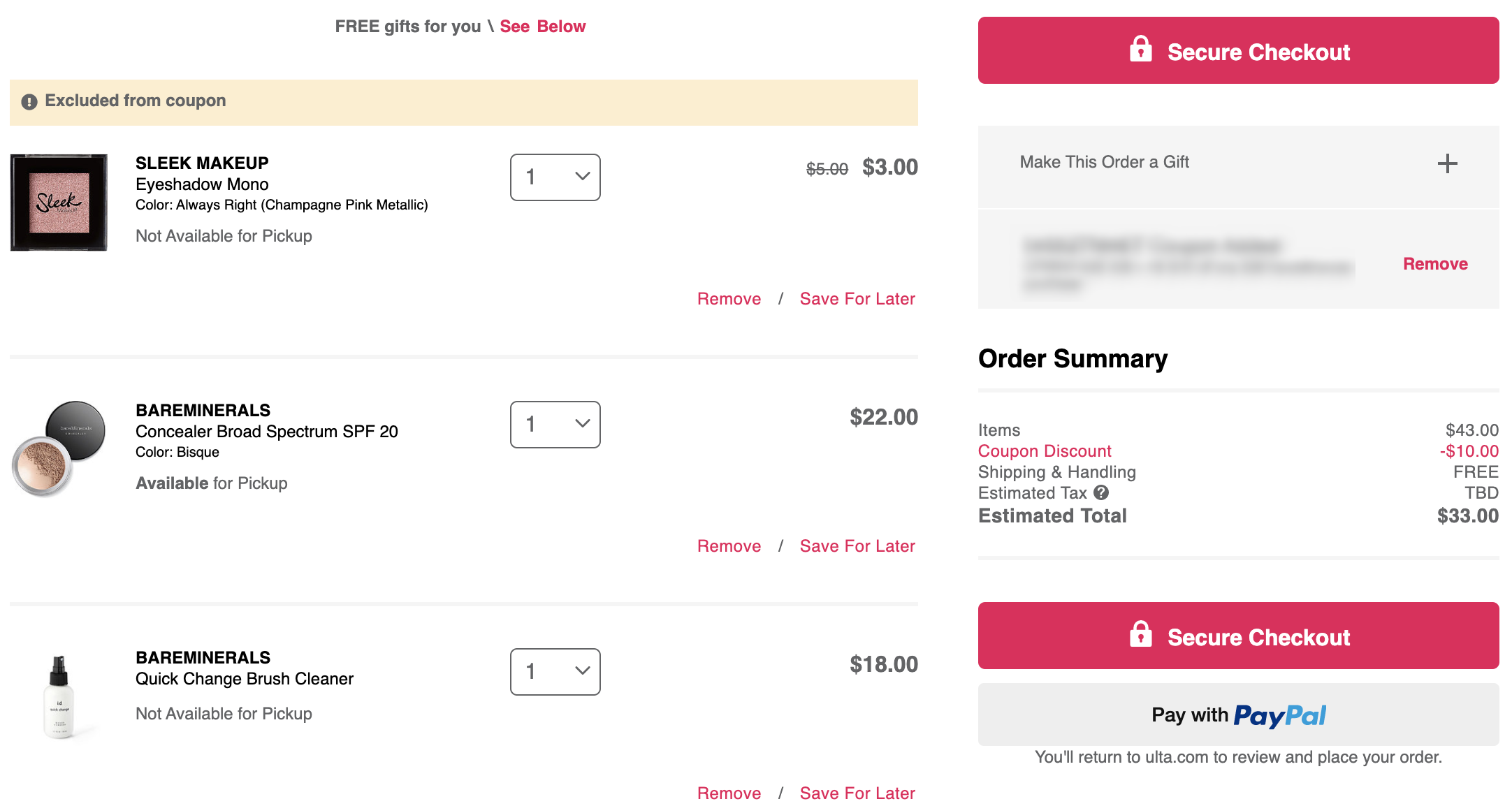Click the Quick Change Brush Cleaner bottle image

59,696
